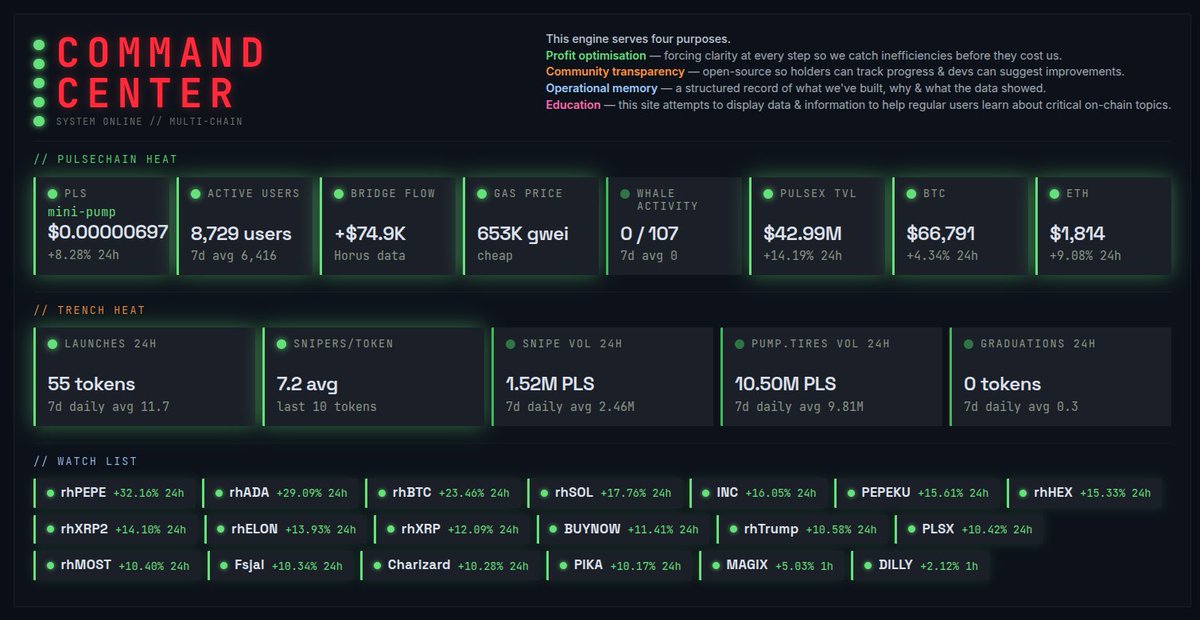Select Fsjal in the watch list
The width and height of the screenshot is (1200, 620).
(280, 565)
